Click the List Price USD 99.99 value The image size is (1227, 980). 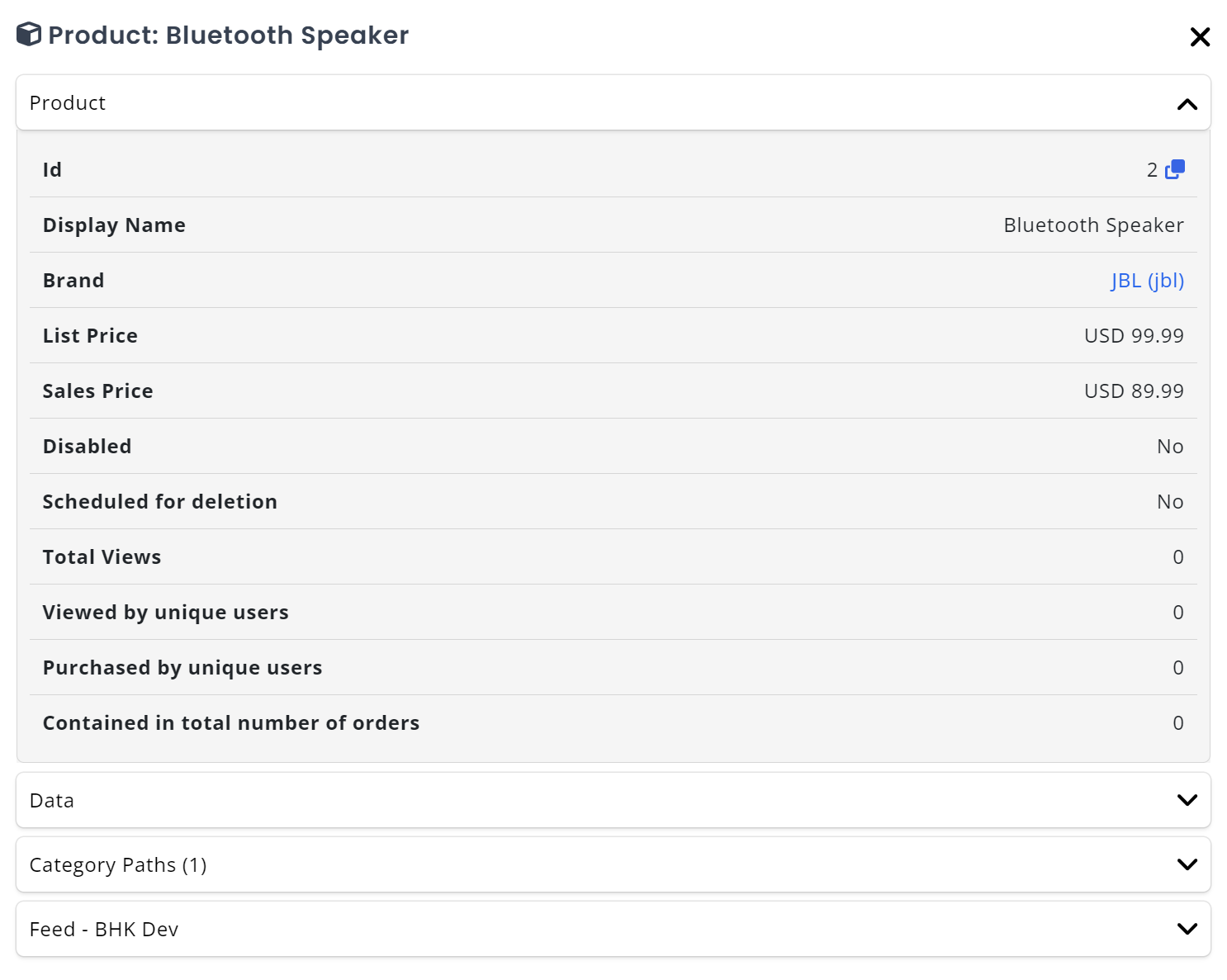point(1134,335)
